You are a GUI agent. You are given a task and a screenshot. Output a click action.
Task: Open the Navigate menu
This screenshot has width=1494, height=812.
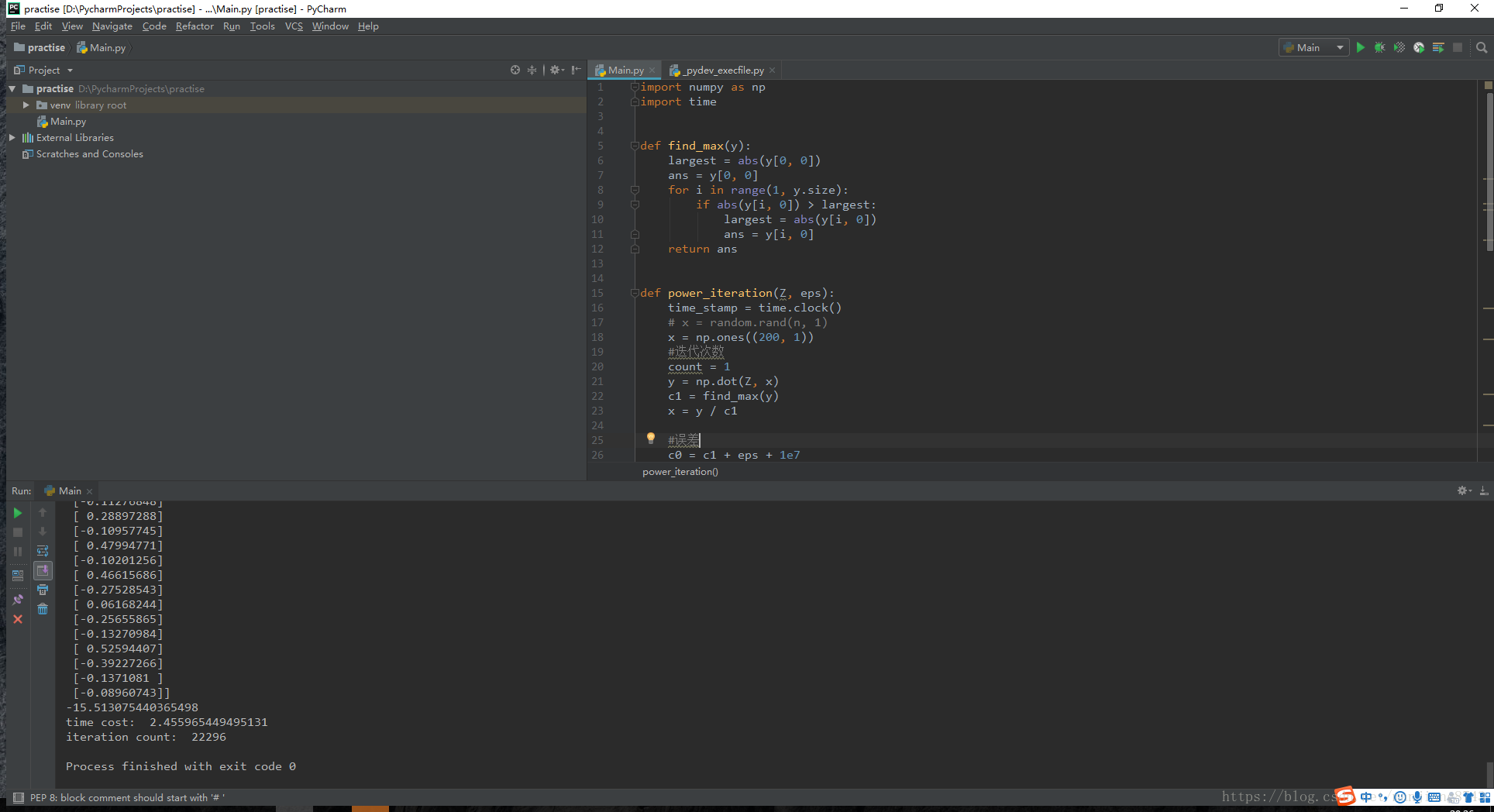[112, 26]
